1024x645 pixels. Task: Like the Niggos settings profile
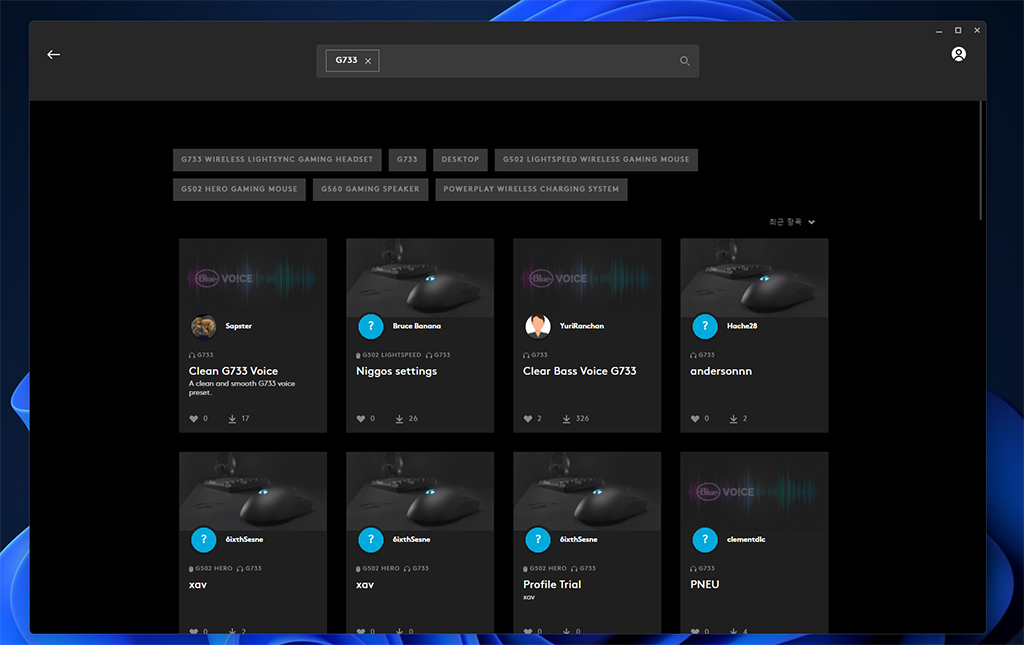click(x=361, y=418)
